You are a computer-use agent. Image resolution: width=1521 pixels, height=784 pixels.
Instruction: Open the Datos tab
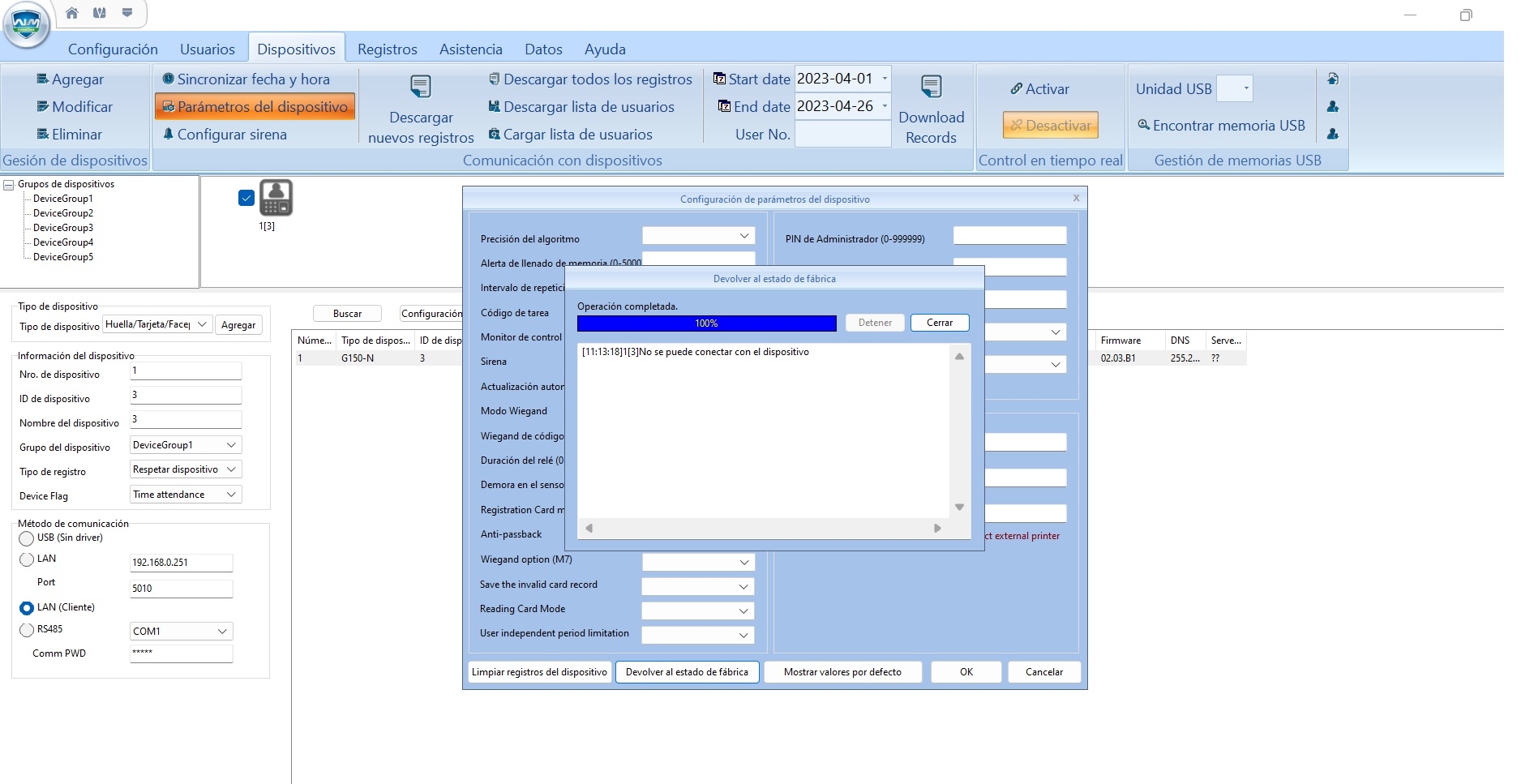click(x=543, y=49)
